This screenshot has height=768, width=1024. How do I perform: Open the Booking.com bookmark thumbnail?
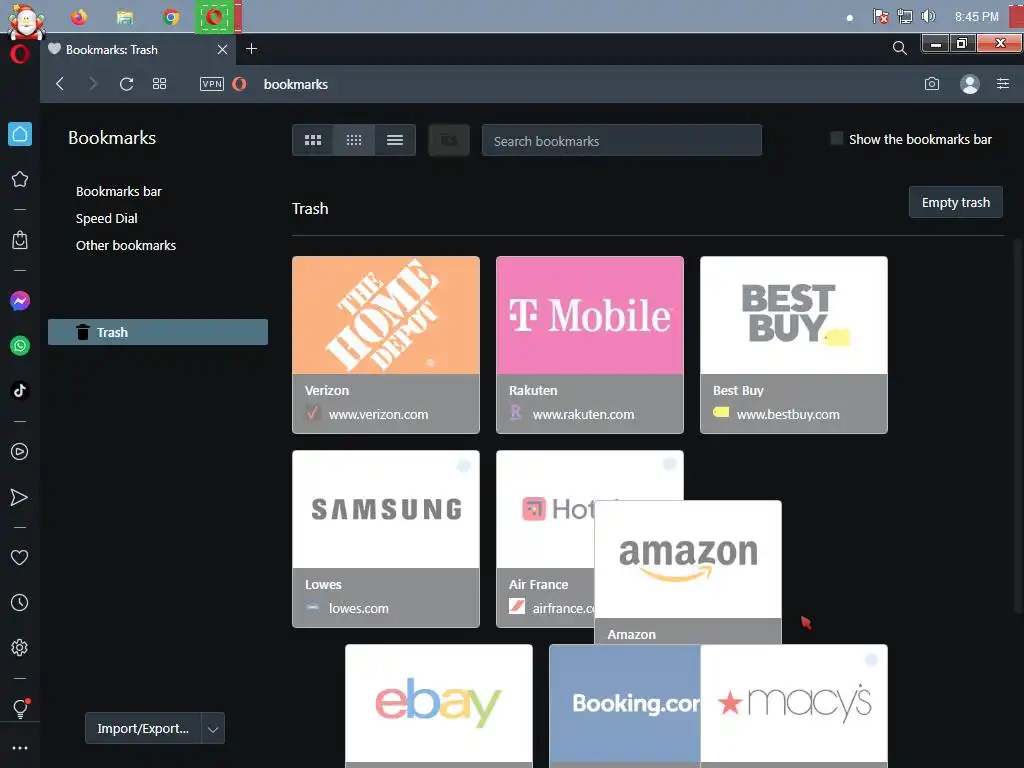tap(625, 703)
